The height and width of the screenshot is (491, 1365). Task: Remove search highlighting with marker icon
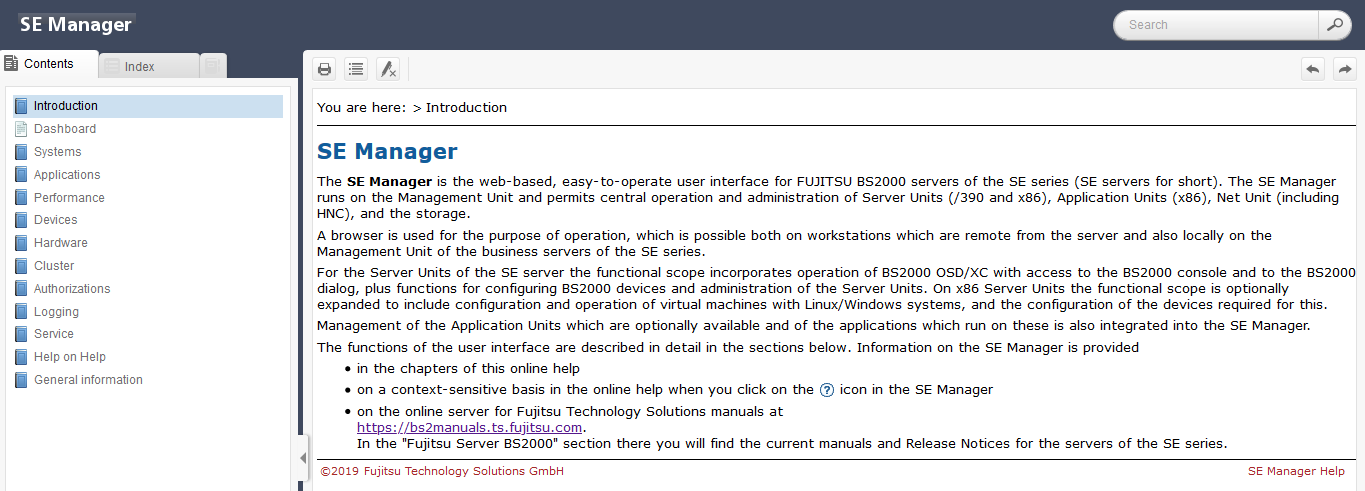tap(388, 69)
